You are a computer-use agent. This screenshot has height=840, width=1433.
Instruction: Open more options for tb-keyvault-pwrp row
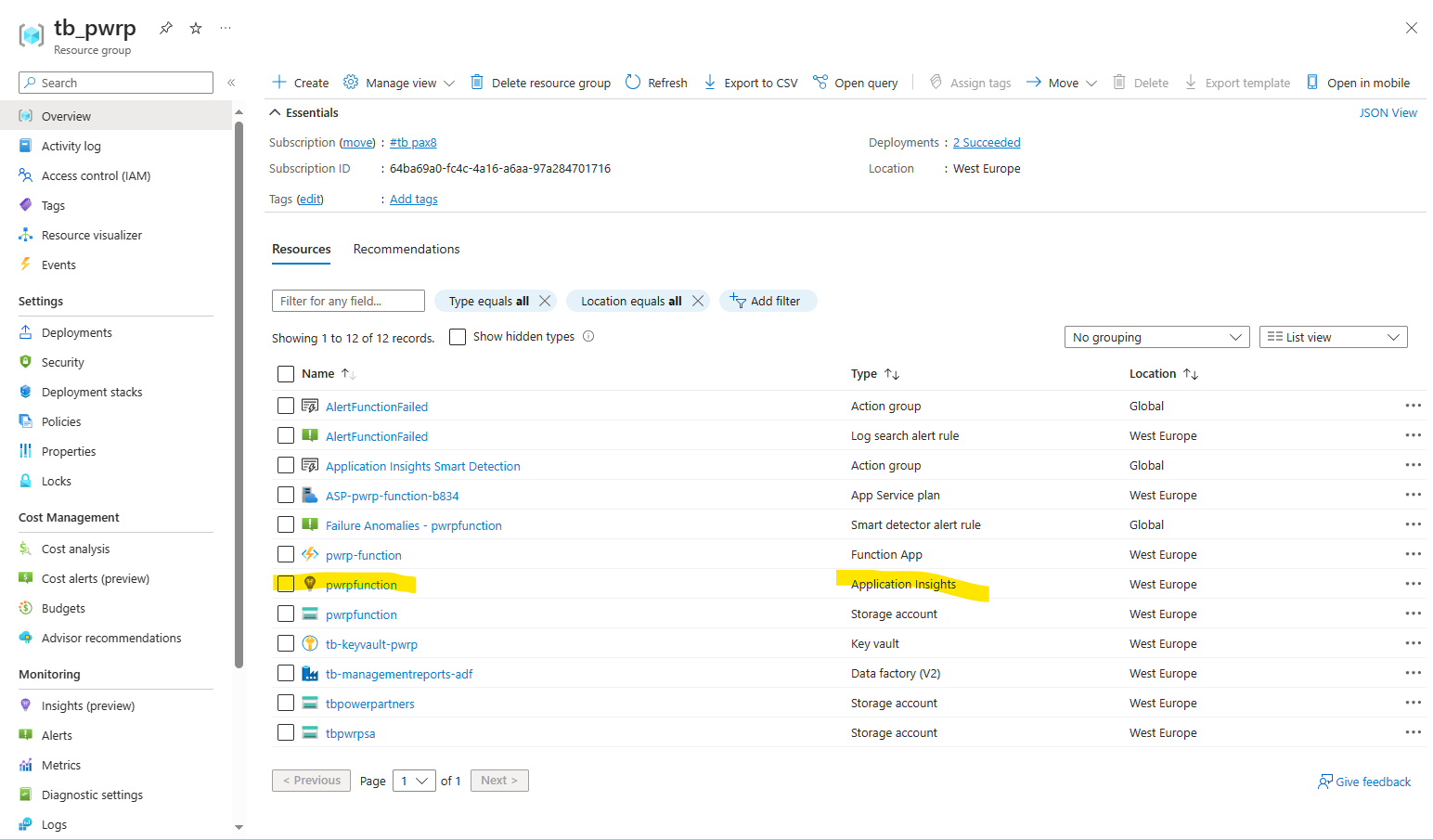tap(1413, 643)
